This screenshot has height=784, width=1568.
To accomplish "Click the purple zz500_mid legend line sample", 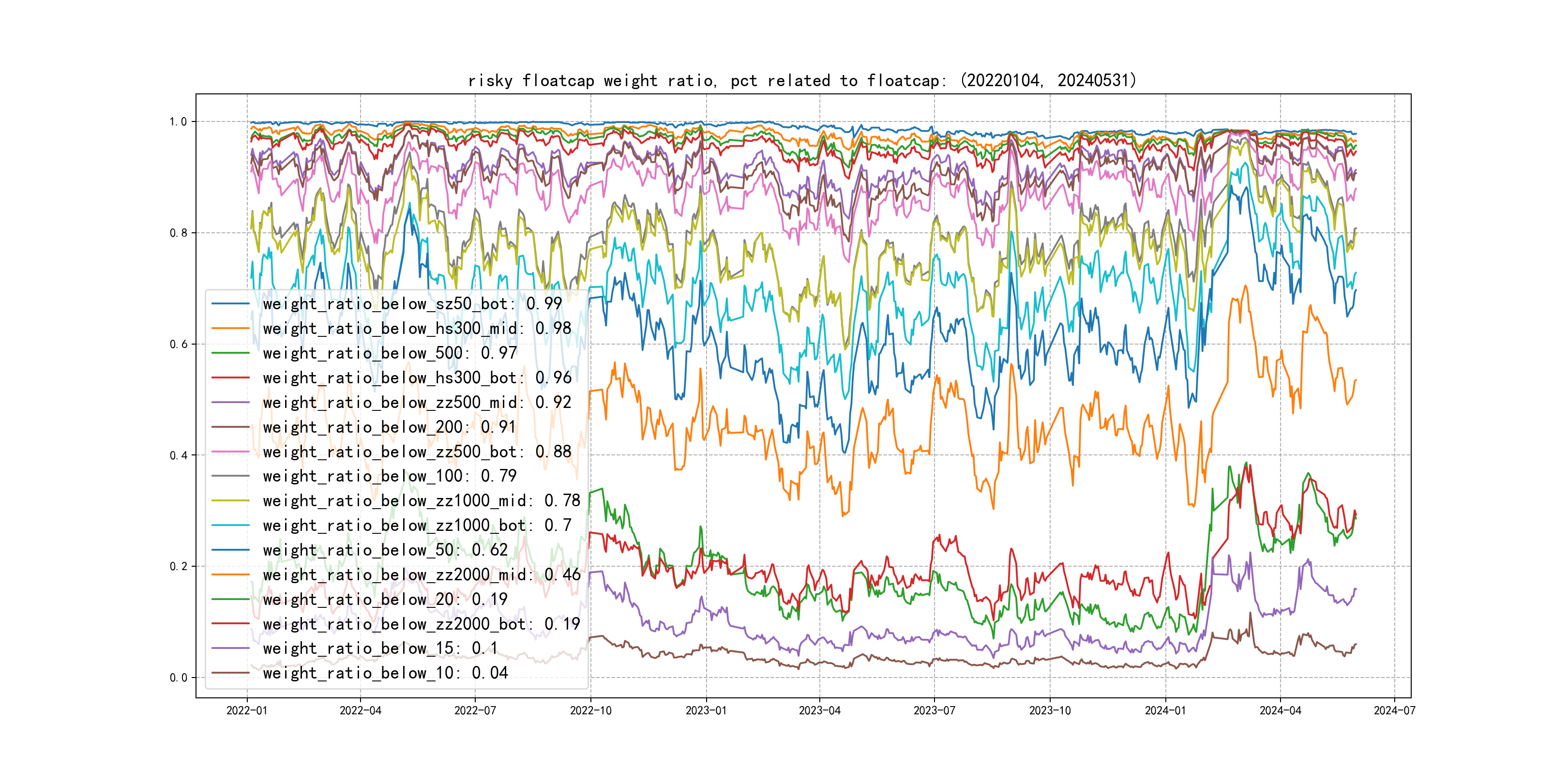I will pos(231,402).
